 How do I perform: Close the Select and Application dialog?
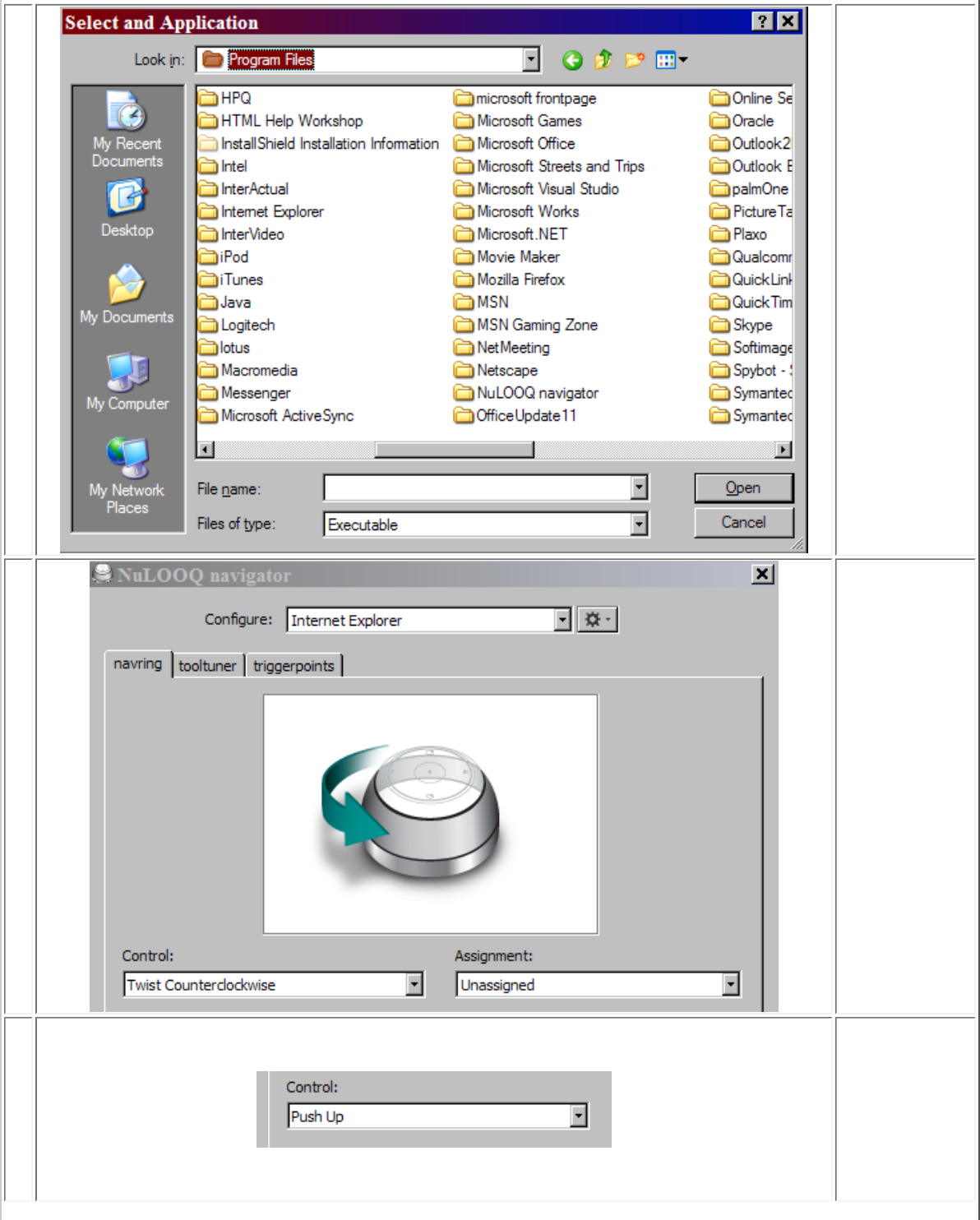[788, 21]
